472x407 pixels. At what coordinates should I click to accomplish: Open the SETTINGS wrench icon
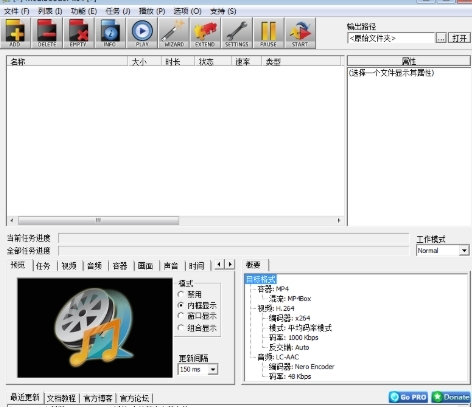[x=237, y=33]
